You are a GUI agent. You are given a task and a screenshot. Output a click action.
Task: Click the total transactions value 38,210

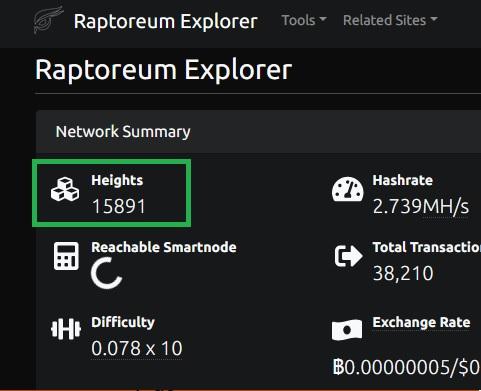click(403, 273)
